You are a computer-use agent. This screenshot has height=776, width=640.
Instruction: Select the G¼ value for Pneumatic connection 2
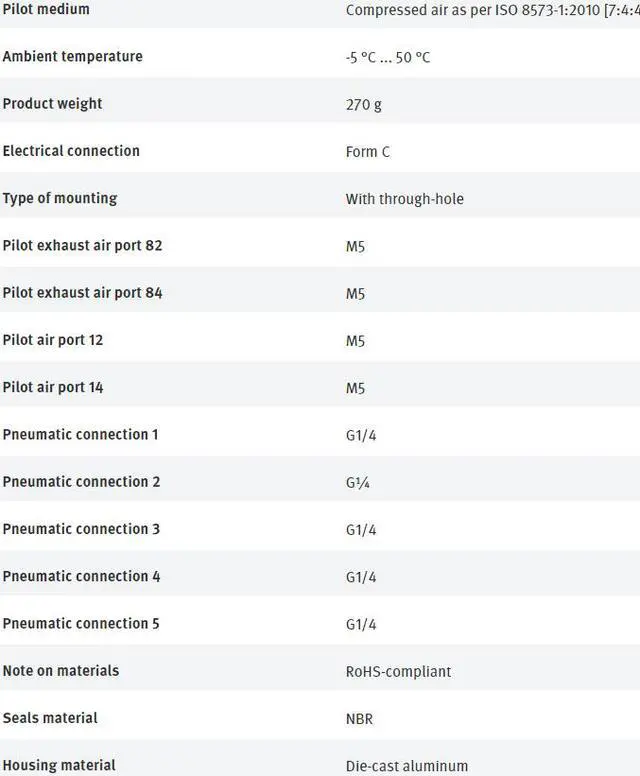(358, 482)
